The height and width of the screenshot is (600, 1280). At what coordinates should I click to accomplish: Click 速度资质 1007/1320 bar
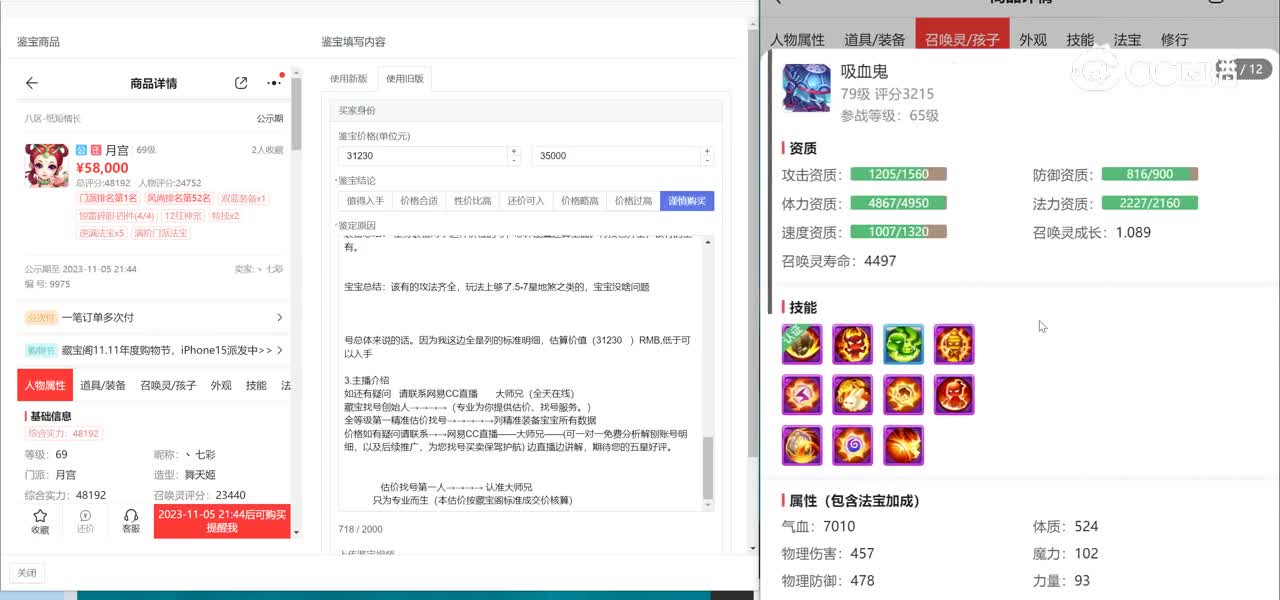pyautogui.click(x=899, y=232)
